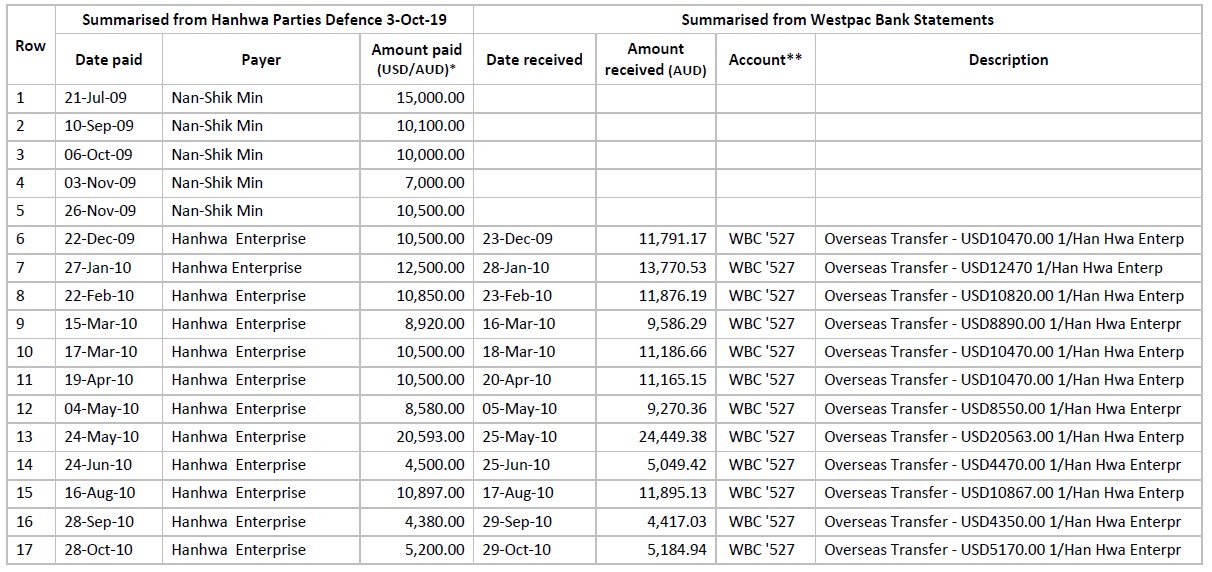Select the 'Summarised from Westpac Bank Statements' heading
This screenshot has height=572, width=1212.
(x=837, y=20)
